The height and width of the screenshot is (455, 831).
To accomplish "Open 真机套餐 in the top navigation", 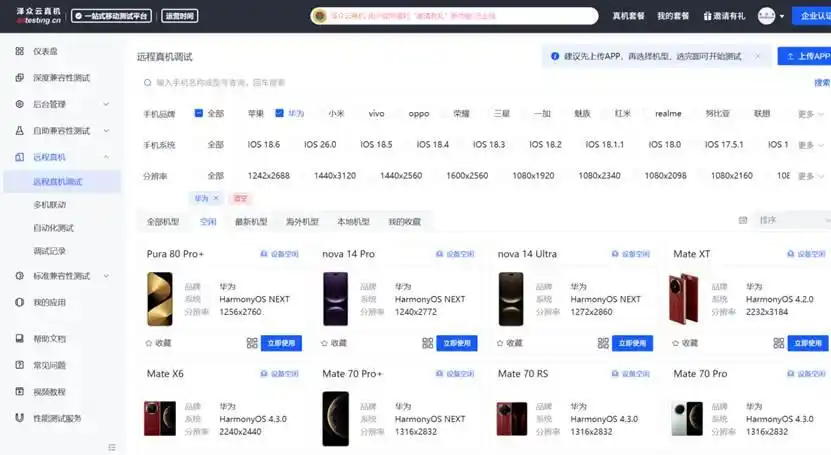I will pyautogui.click(x=629, y=16).
